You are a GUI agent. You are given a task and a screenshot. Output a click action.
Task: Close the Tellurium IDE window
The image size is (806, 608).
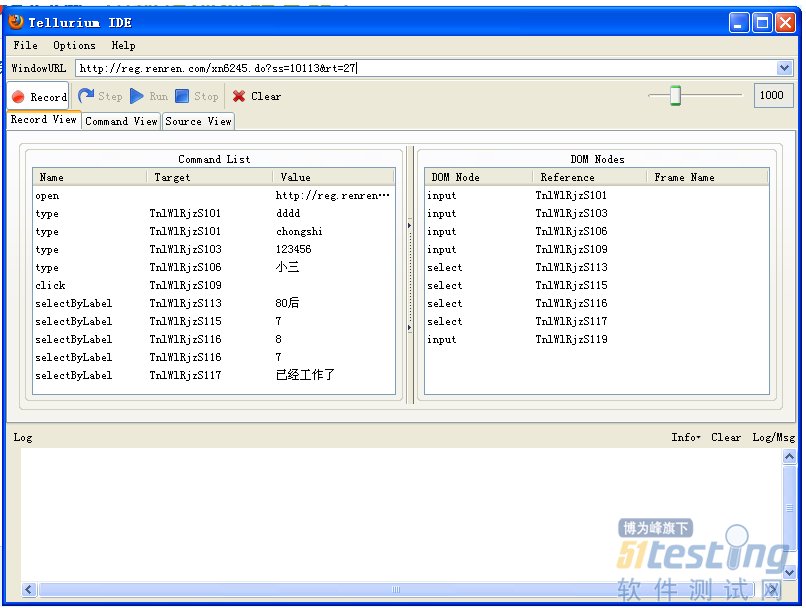coord(785,23)
